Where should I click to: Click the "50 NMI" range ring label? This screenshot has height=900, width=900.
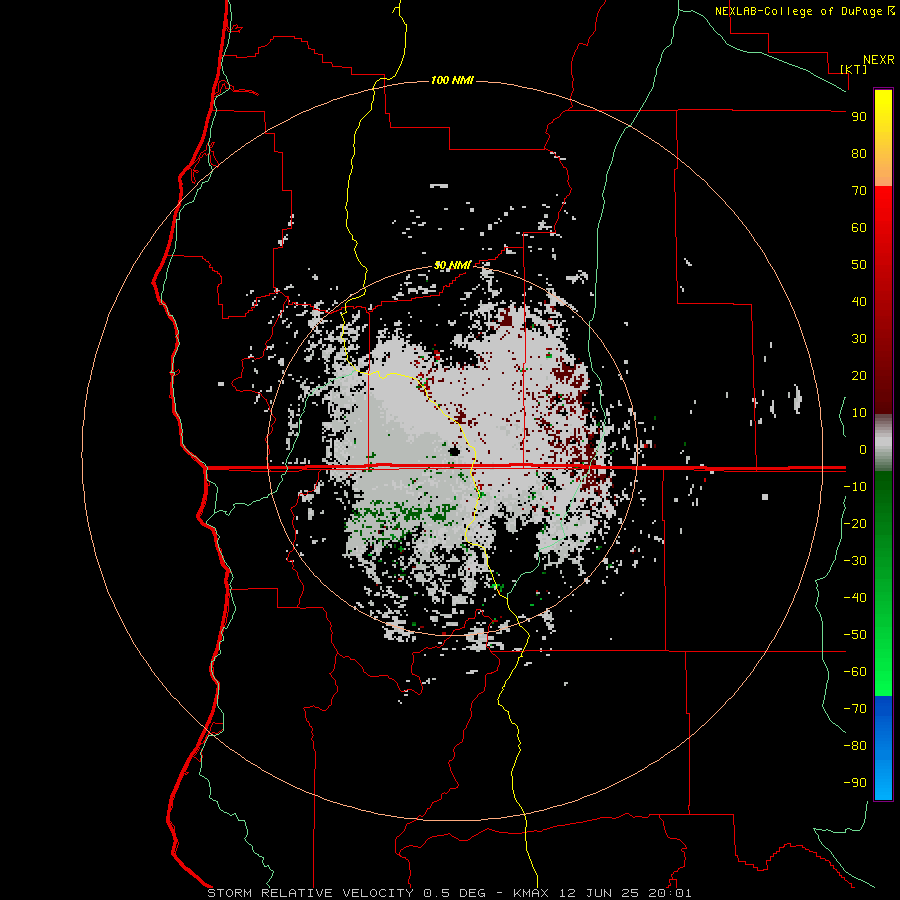(x=452, y=265)
